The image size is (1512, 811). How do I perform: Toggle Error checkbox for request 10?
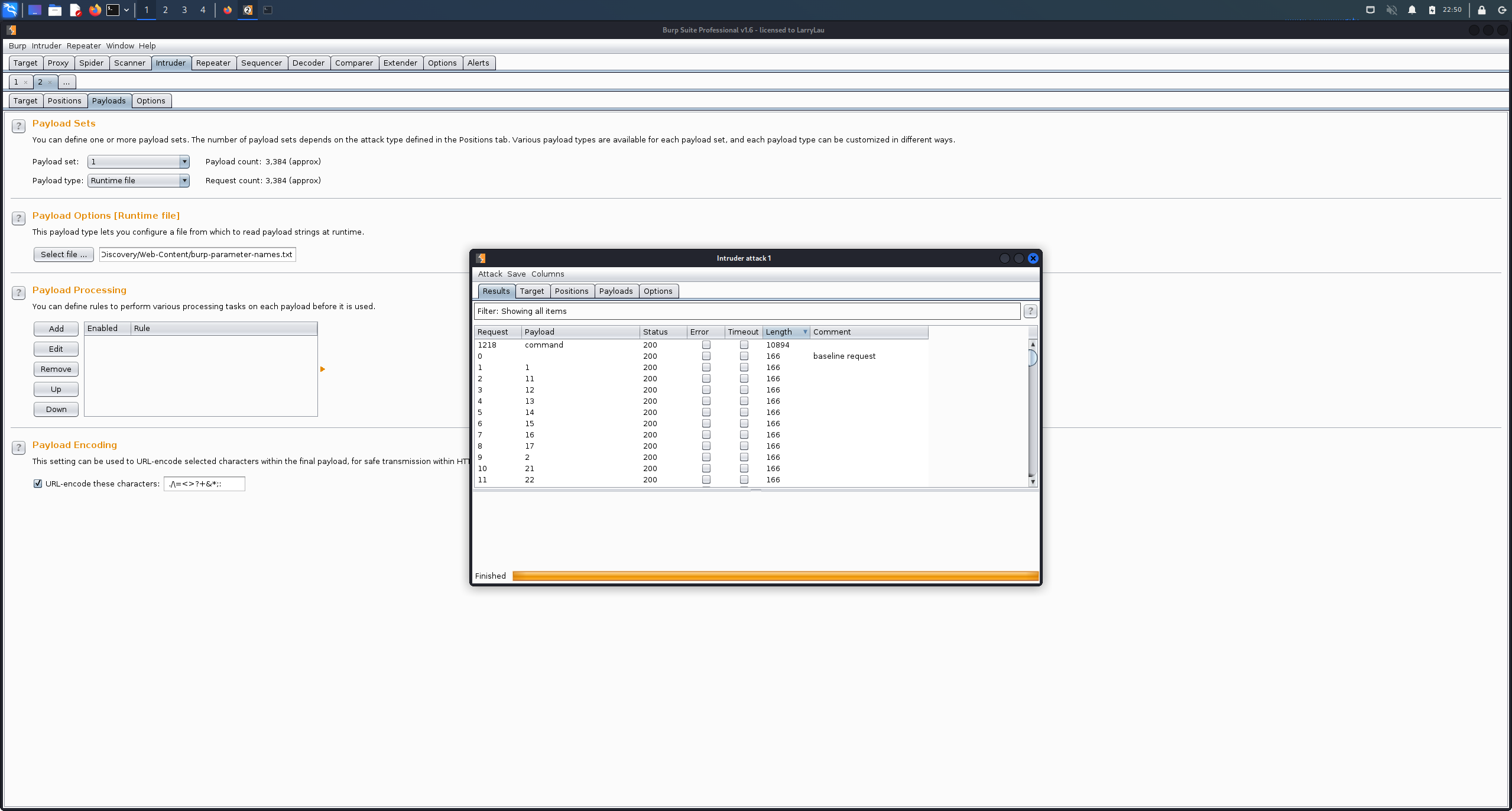(x=706, y=468)
